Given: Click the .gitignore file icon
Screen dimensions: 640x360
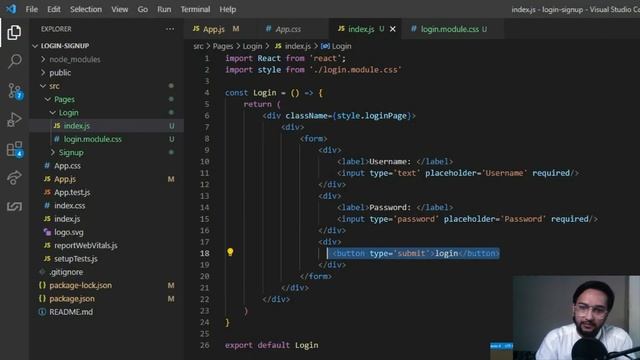Looking at the screenshot, I should coord(42,272).
